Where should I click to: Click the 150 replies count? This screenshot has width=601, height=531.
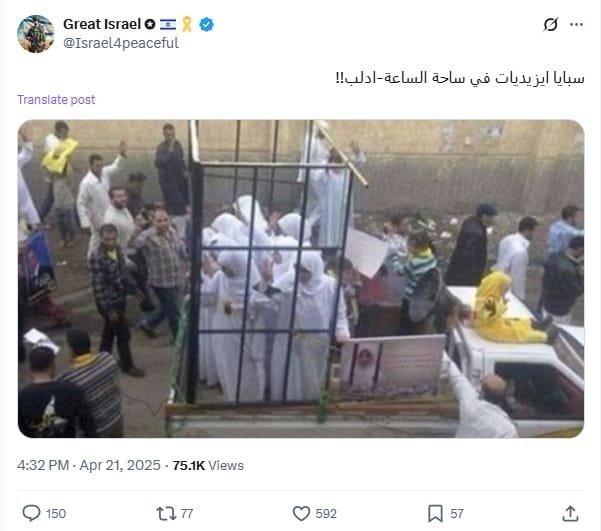click(x=56, y=514)
